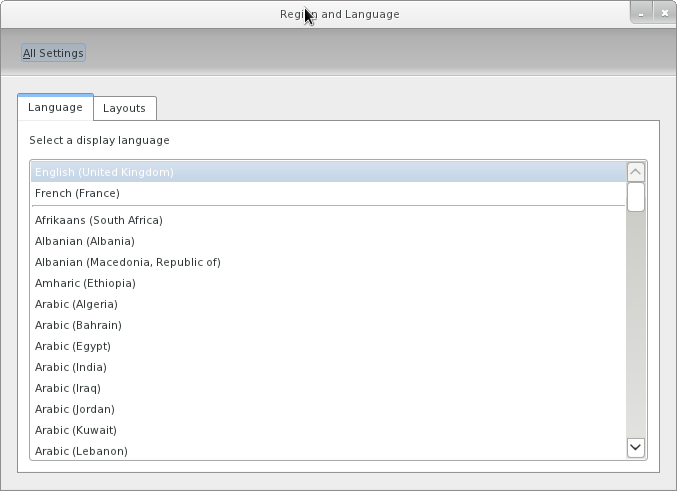Choose Arabic (India) language

coord(70,367)
